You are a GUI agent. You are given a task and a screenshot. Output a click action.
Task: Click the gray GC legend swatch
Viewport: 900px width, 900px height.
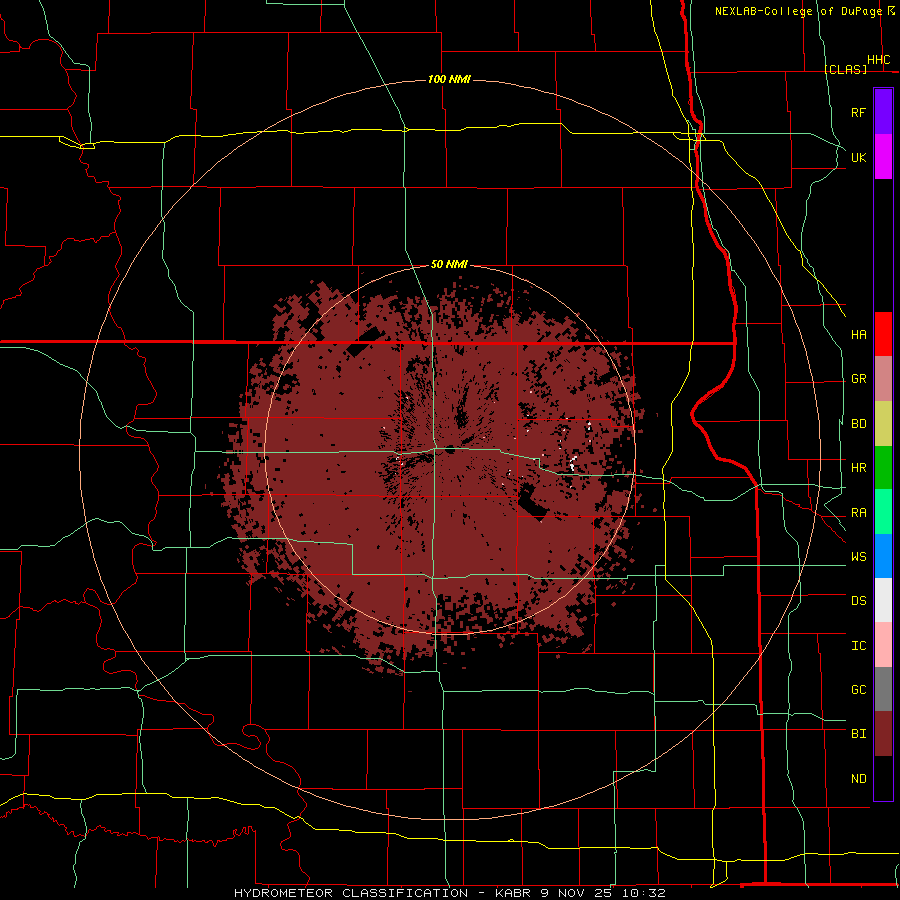[883, 689]
